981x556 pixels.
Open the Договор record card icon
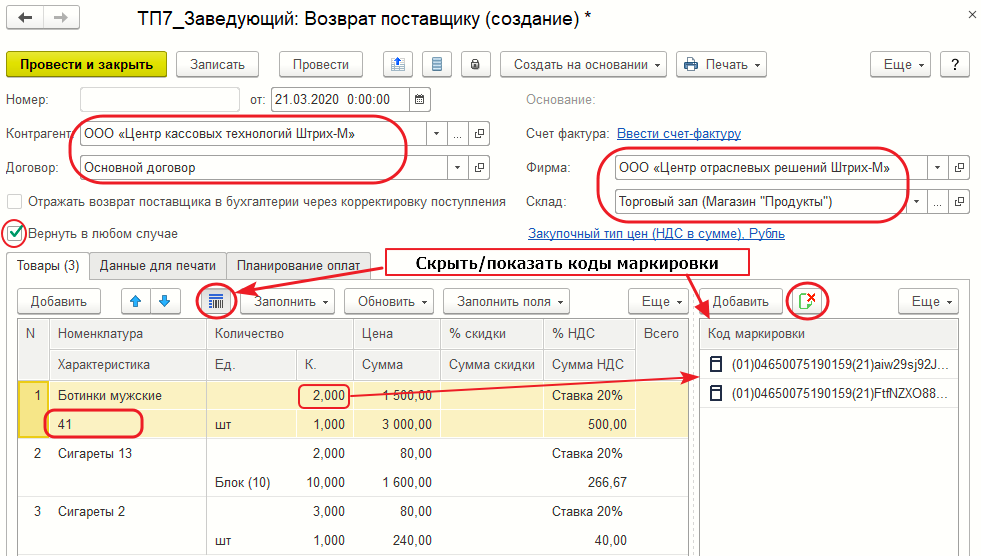[x=479, y=168]
